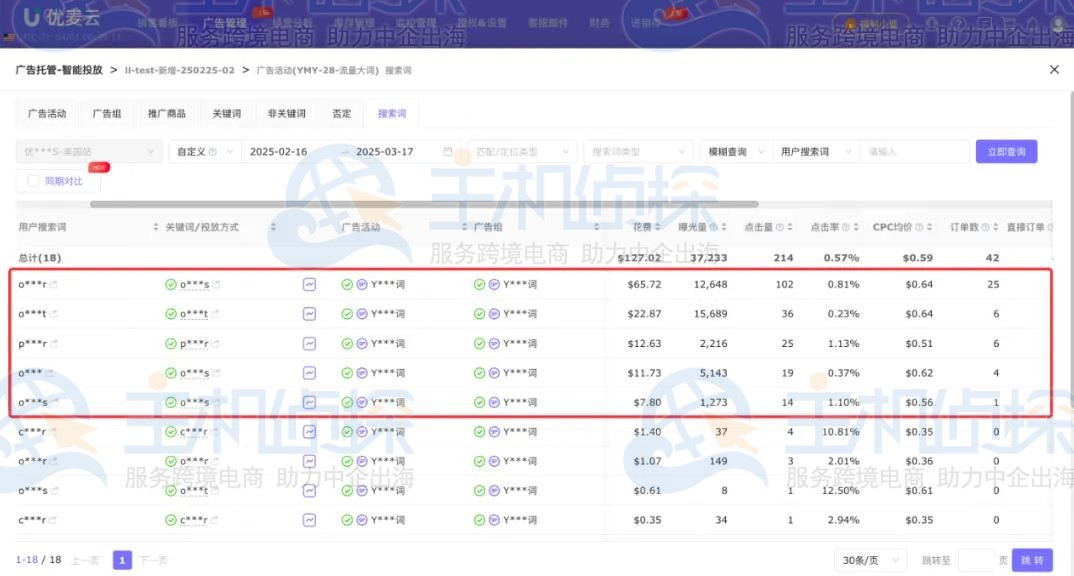Viewport: 1074px width, 576px height.
Task: Click the info icon next to the 曝光量 column header
Action: (712, 227)
